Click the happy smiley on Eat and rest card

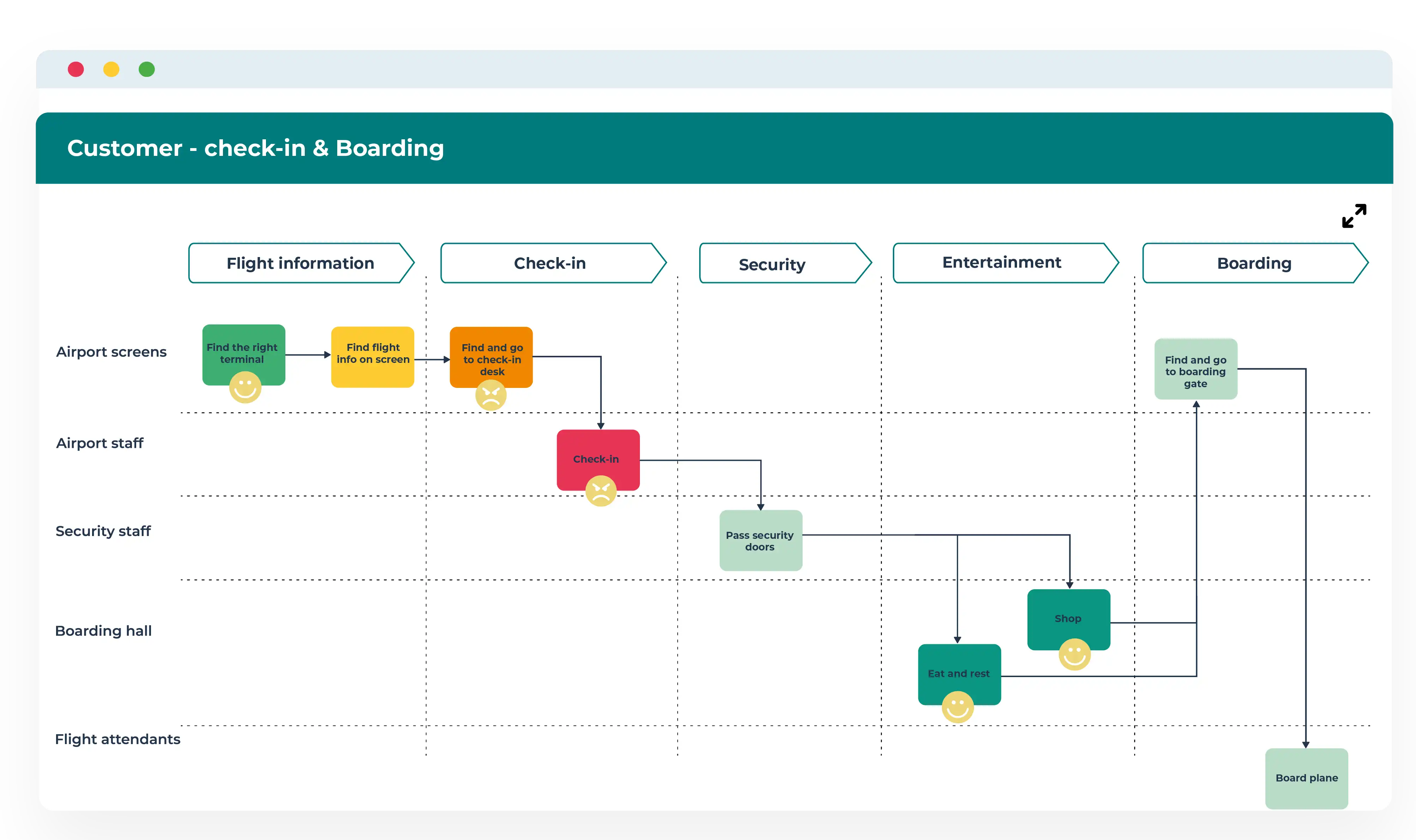(957, 707)
